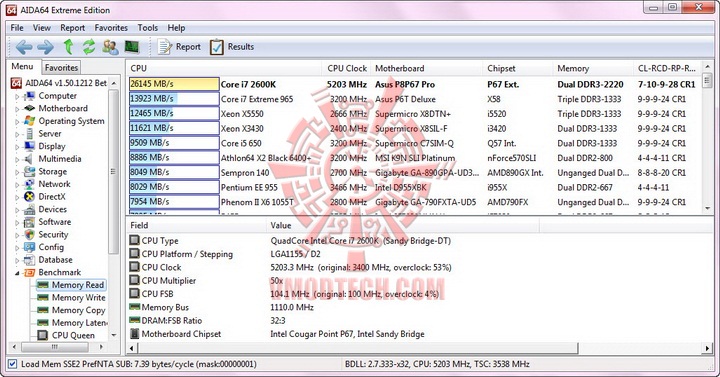Switch to the Favorites tab
720x377 pixels.
[x=61, y=68]
